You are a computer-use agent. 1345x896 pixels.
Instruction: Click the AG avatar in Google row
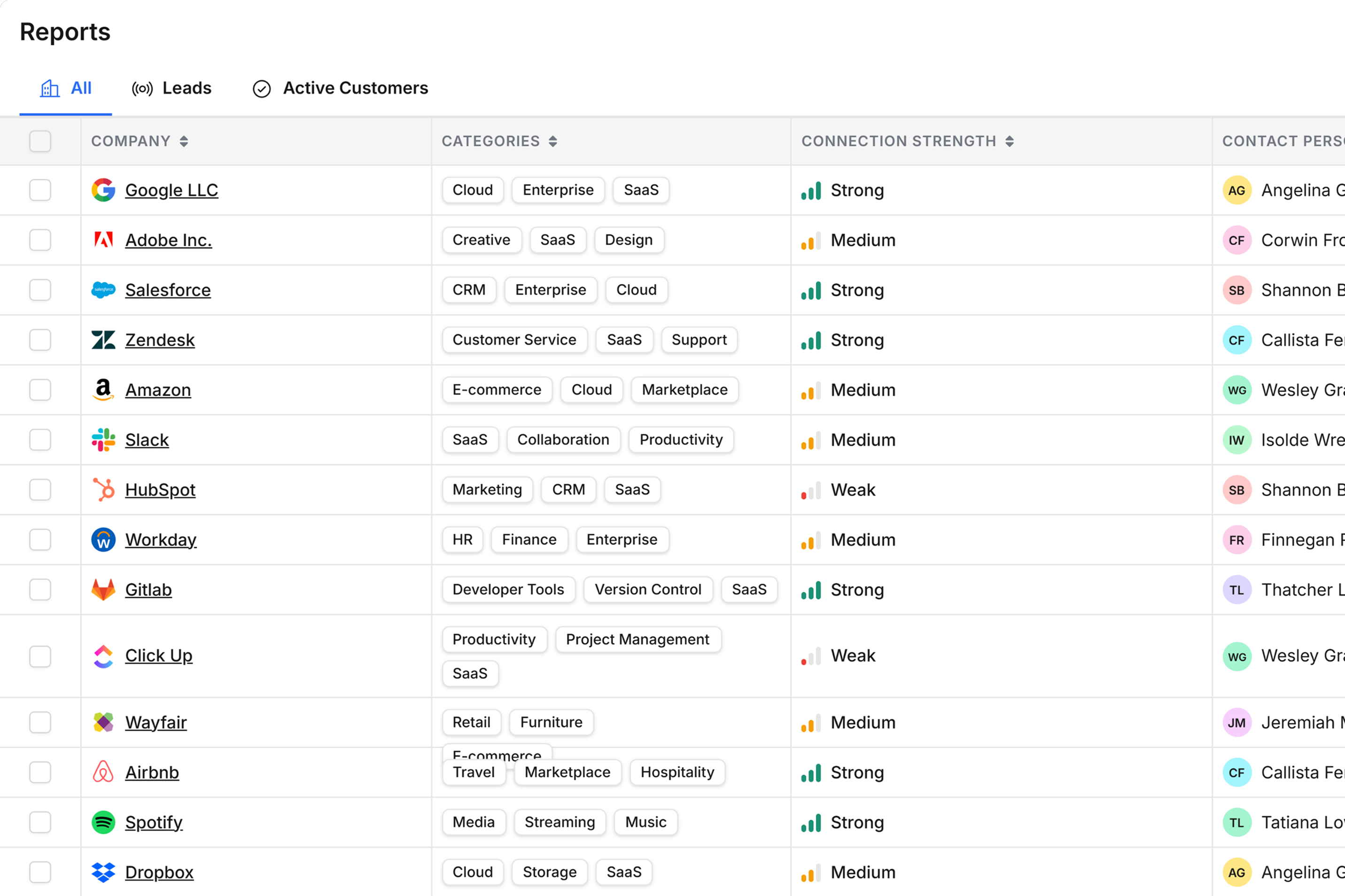(x=1237, y=190)
